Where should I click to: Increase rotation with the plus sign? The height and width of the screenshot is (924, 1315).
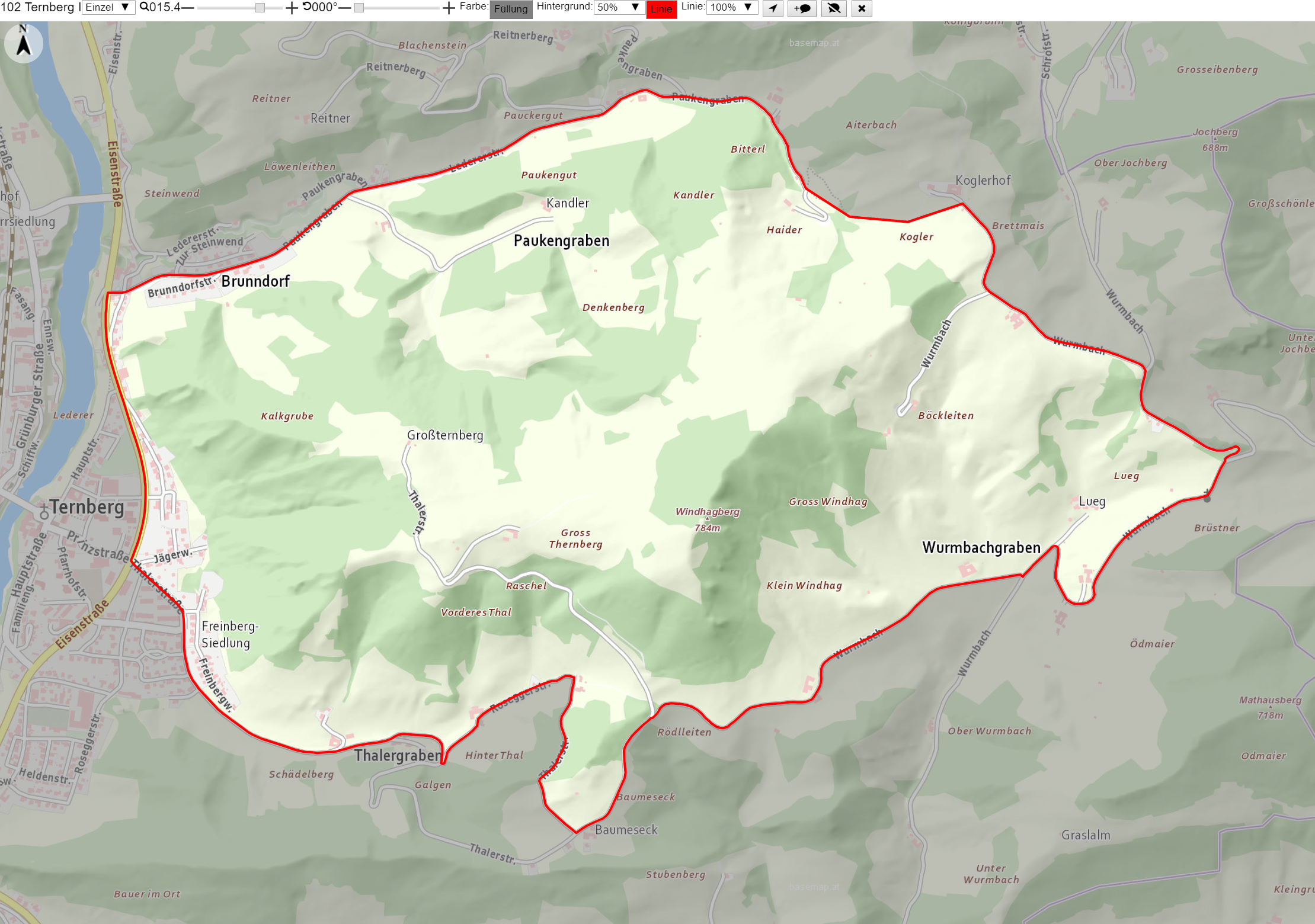449,8
